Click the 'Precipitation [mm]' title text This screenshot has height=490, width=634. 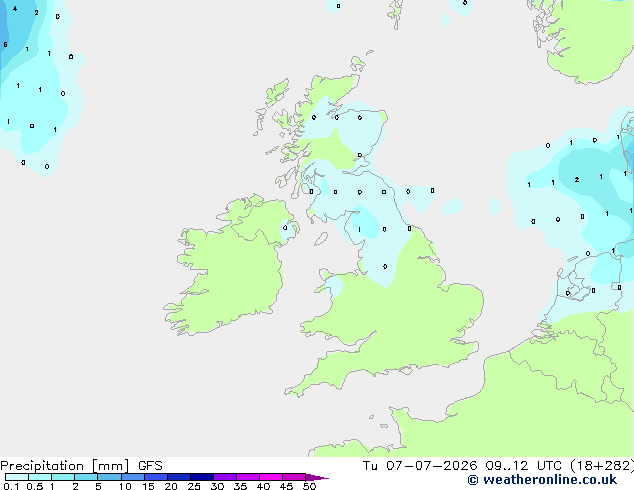point(65,466)
